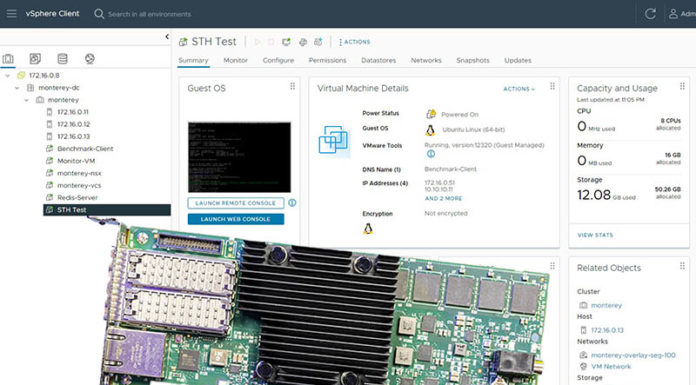Click the launch console toolbar icon
Image resolution: width=696 pixels, height=385 pixels.
pyautogui.click(x=286, y=42)
